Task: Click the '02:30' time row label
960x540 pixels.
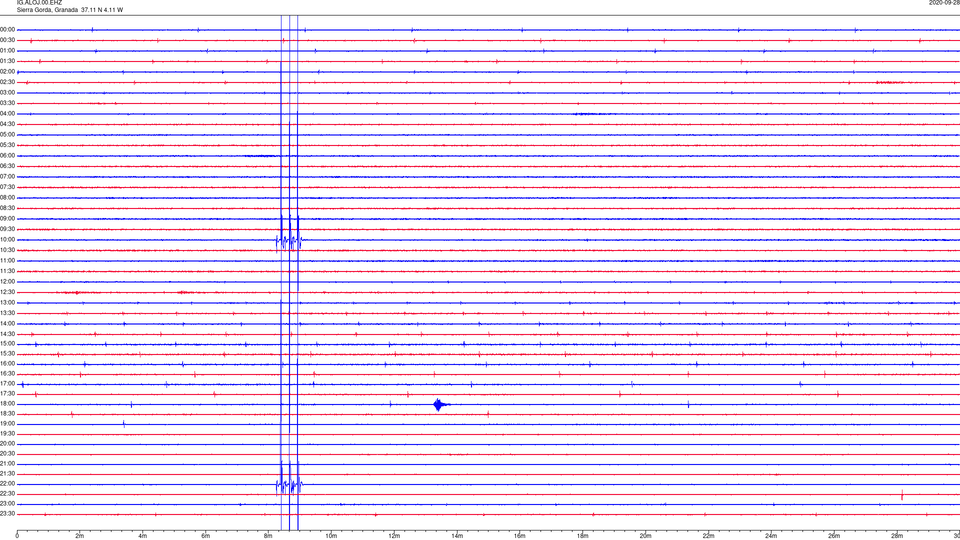Action: click(x=7, y=82)
